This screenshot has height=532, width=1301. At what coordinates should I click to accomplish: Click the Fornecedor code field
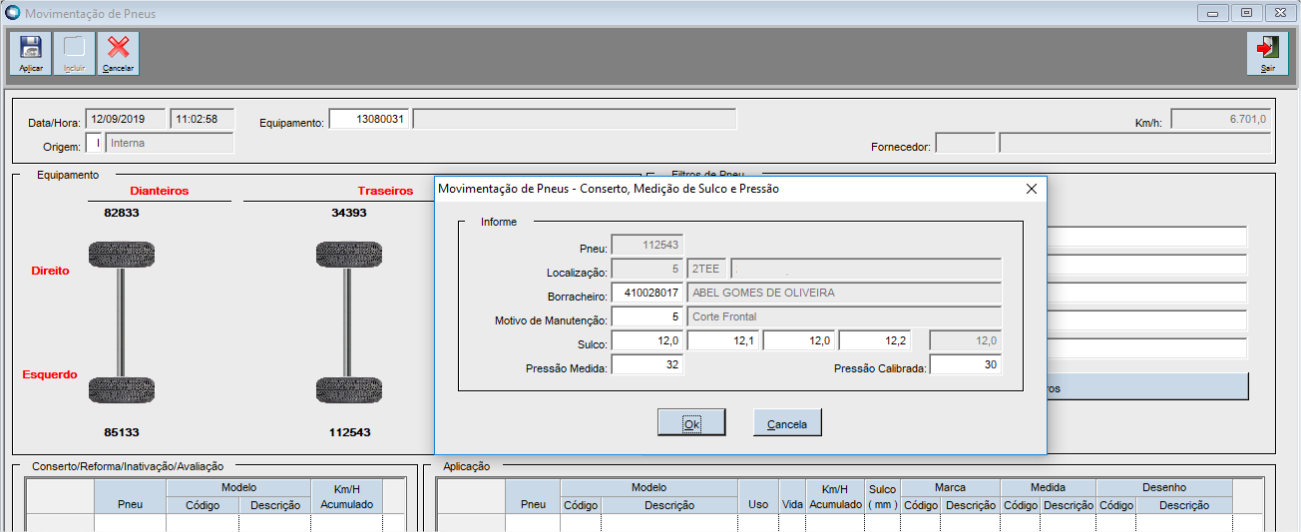[965, 143]
